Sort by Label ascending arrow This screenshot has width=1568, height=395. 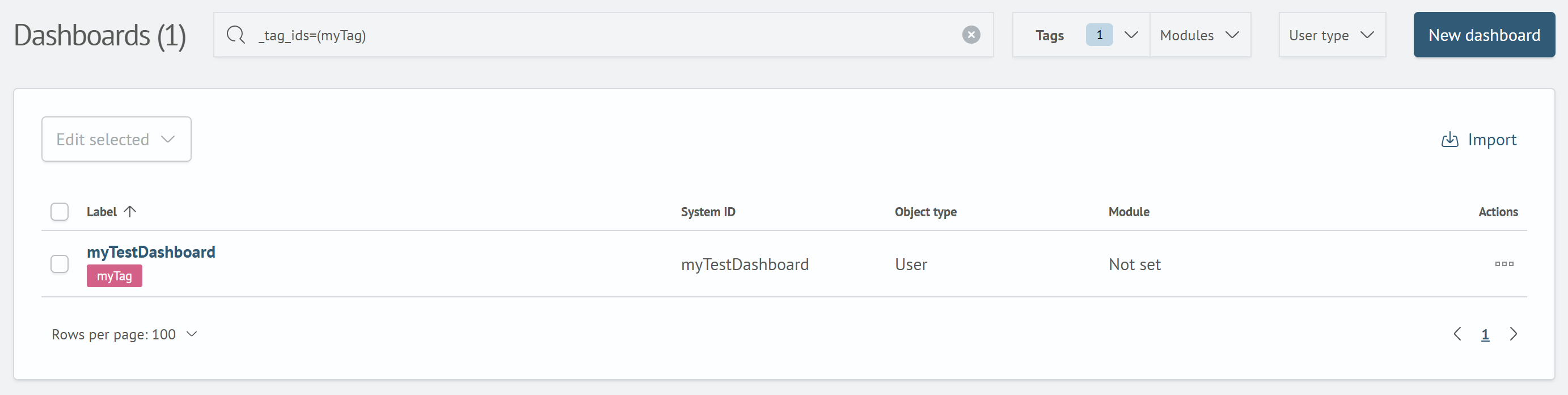coord(130,212)
